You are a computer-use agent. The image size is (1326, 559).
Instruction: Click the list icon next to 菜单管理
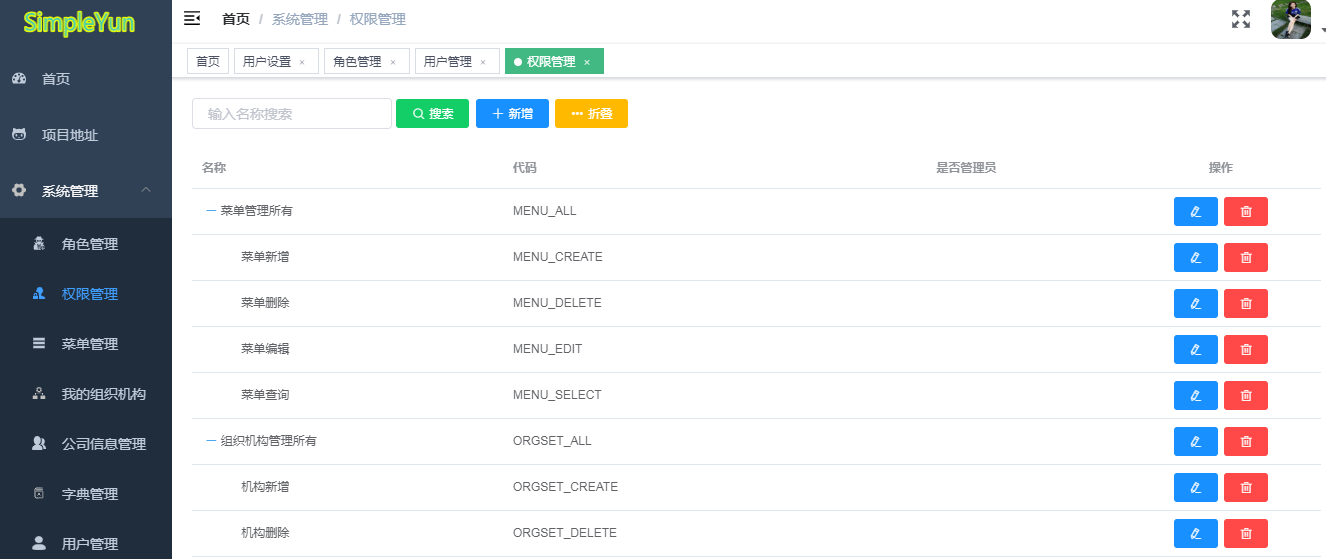39,344
